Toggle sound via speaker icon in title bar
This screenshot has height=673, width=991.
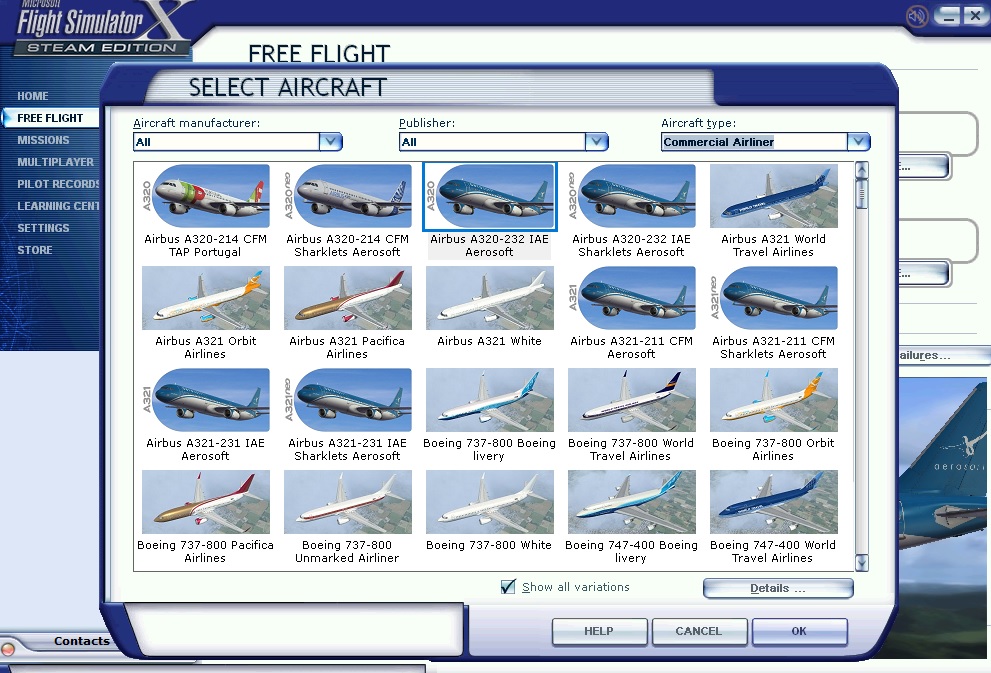917,16
